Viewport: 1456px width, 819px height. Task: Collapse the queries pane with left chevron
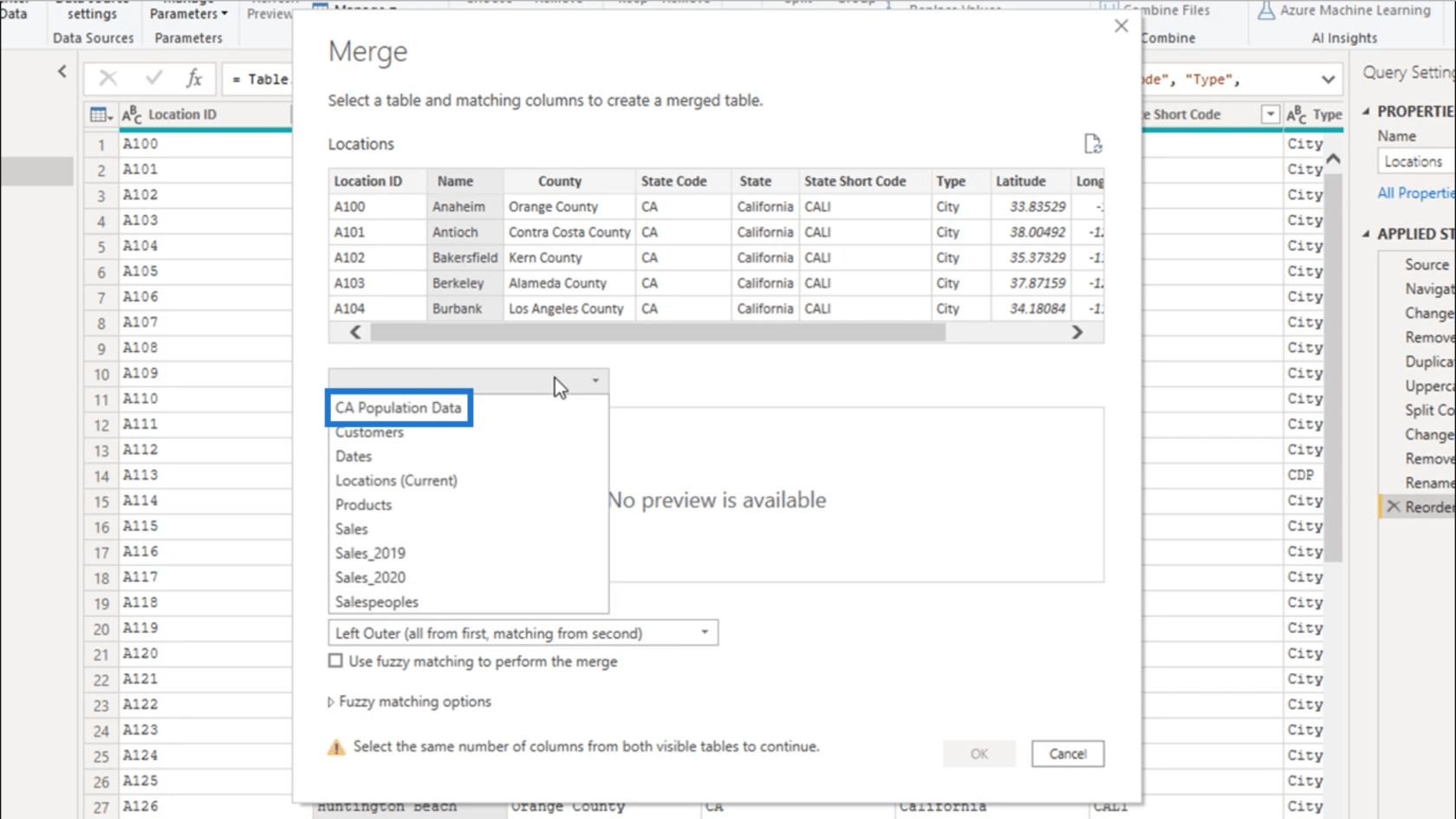point(62,72)
